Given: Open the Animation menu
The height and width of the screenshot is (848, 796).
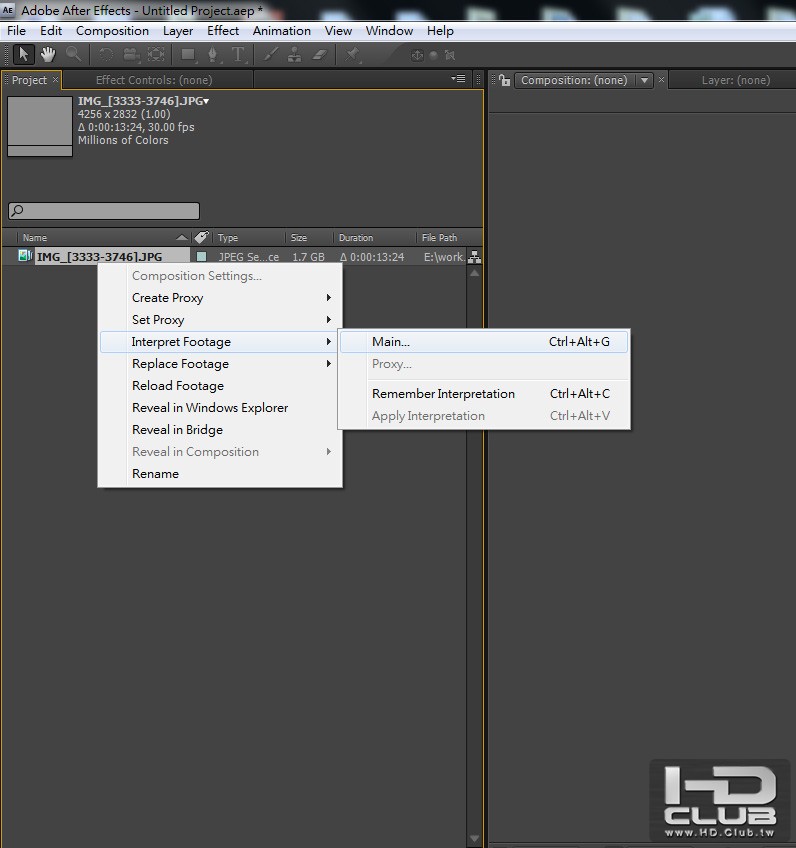Looking at the screenshot, I should [x=282, y=31].
